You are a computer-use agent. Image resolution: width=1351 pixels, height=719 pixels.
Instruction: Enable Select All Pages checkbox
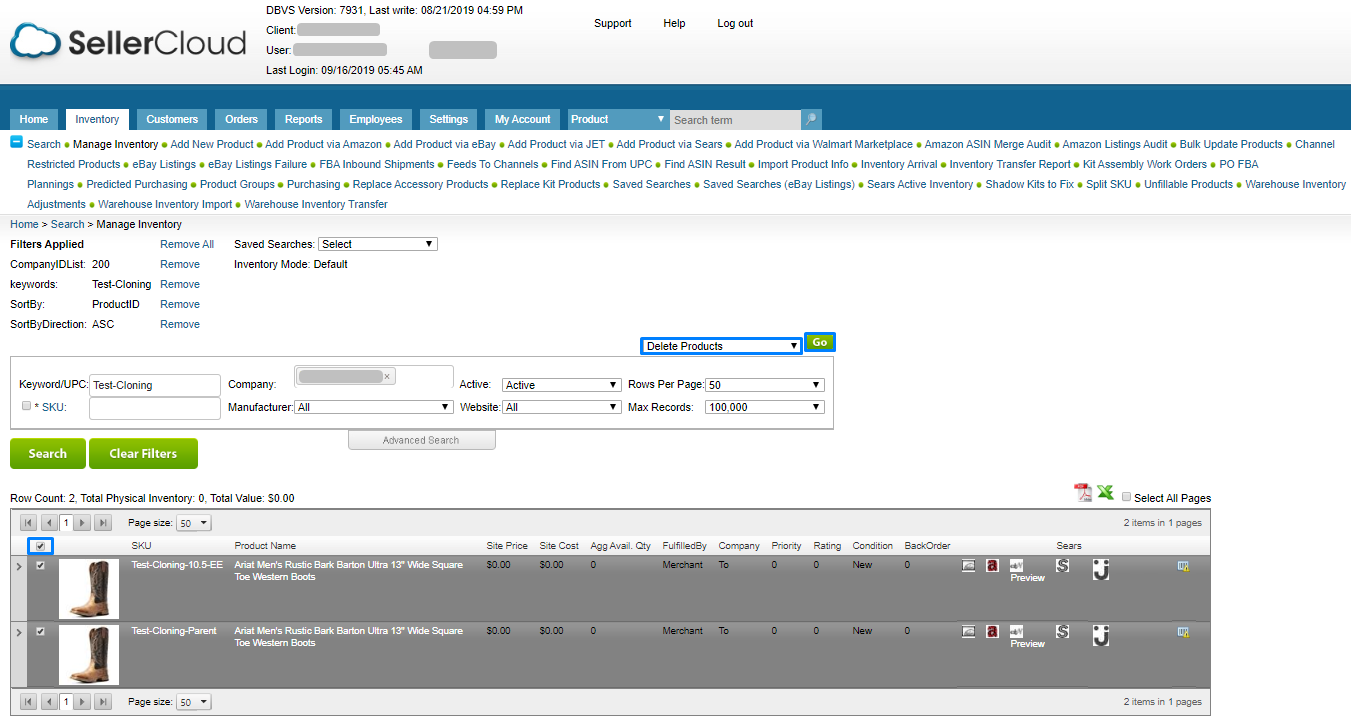point(1127,497)
